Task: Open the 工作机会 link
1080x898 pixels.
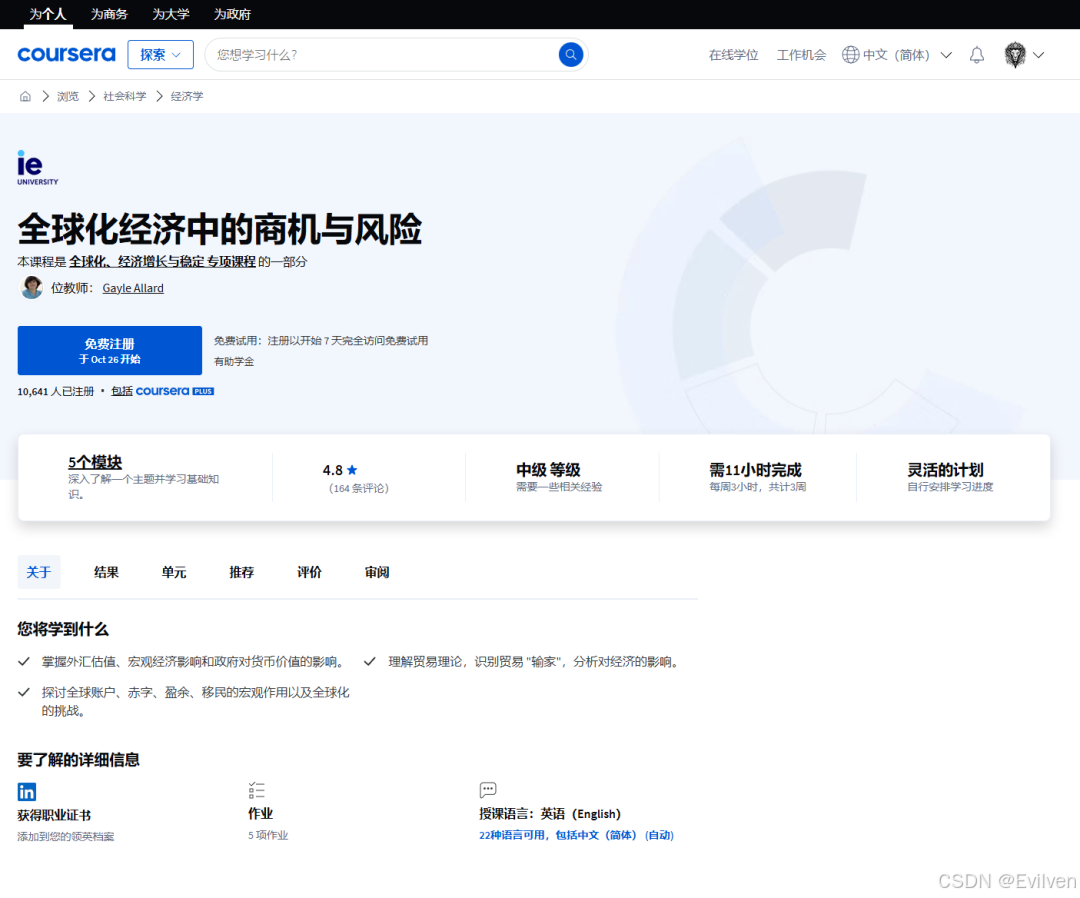Action: click(x=801, y=55)
